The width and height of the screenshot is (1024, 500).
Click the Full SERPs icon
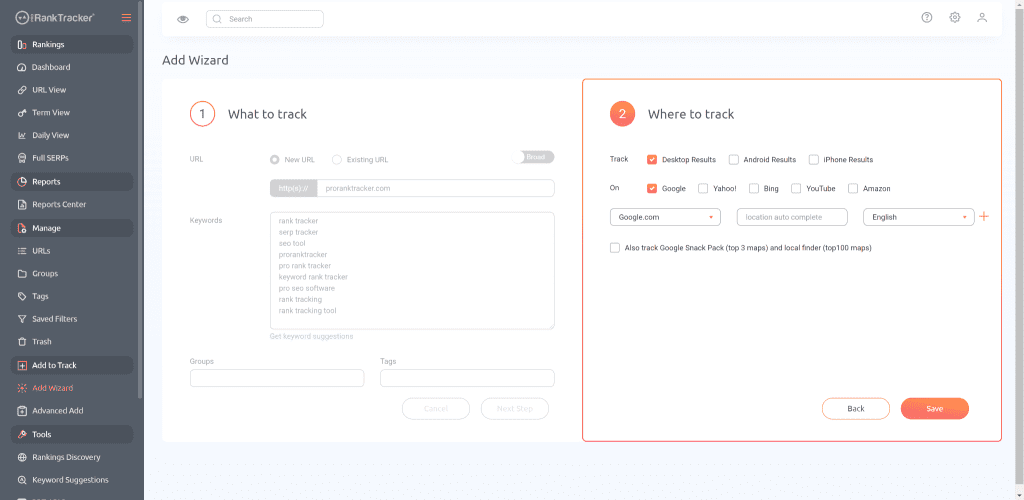click(x=22, y=158)
